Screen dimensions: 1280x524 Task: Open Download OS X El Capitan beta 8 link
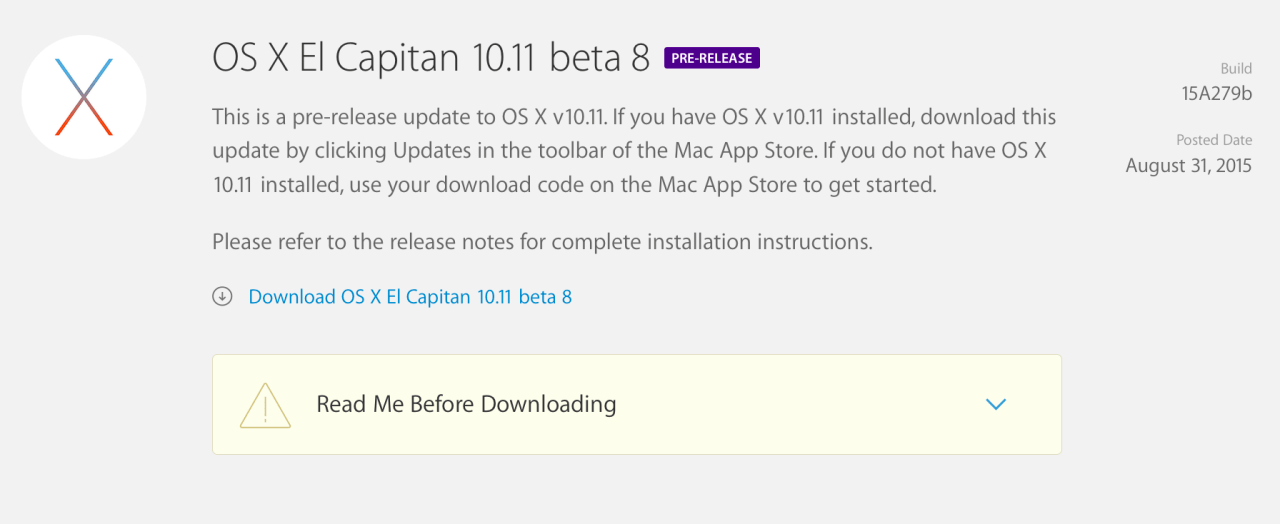point(410,297)
